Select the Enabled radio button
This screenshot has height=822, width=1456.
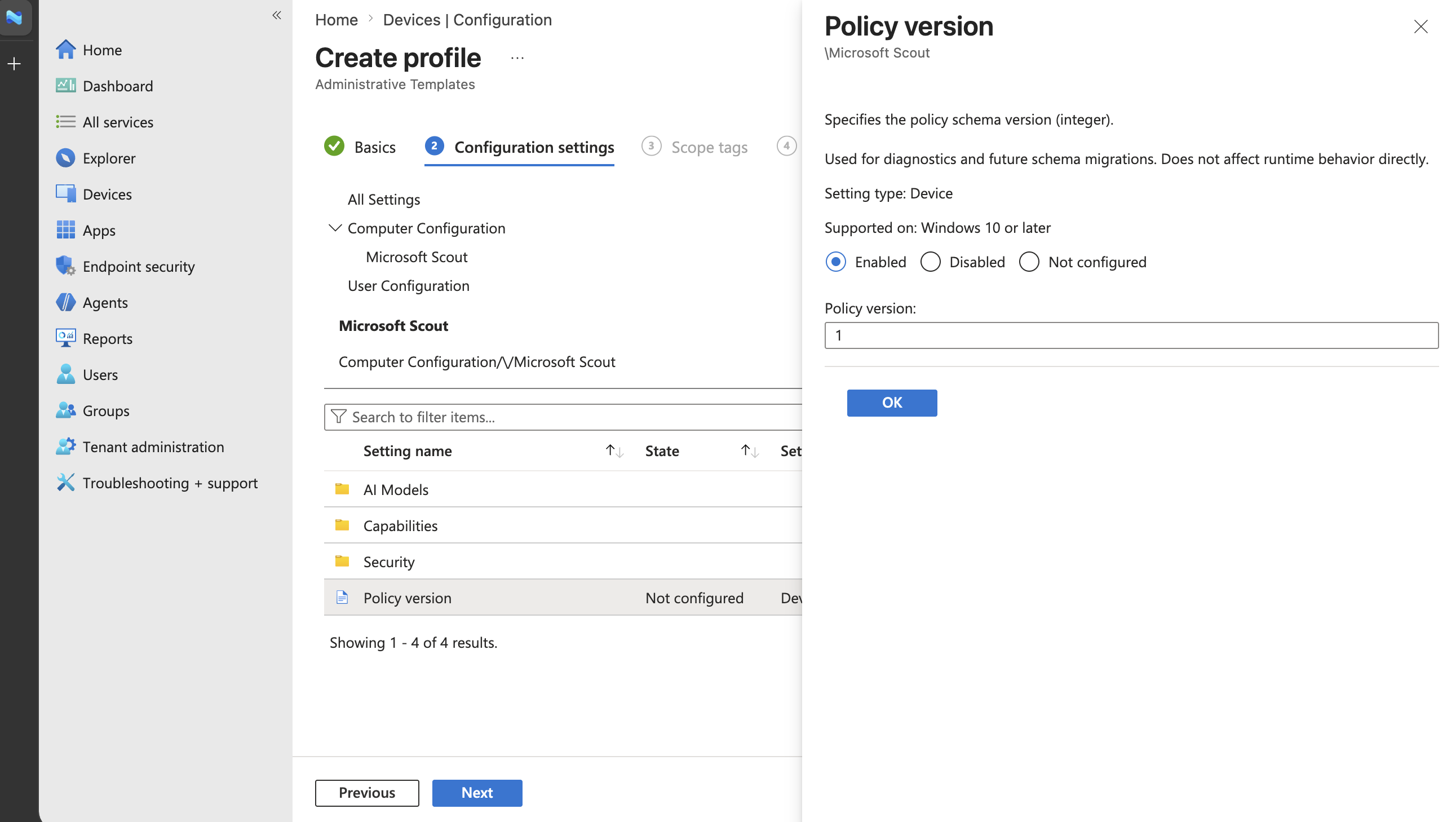835,262
